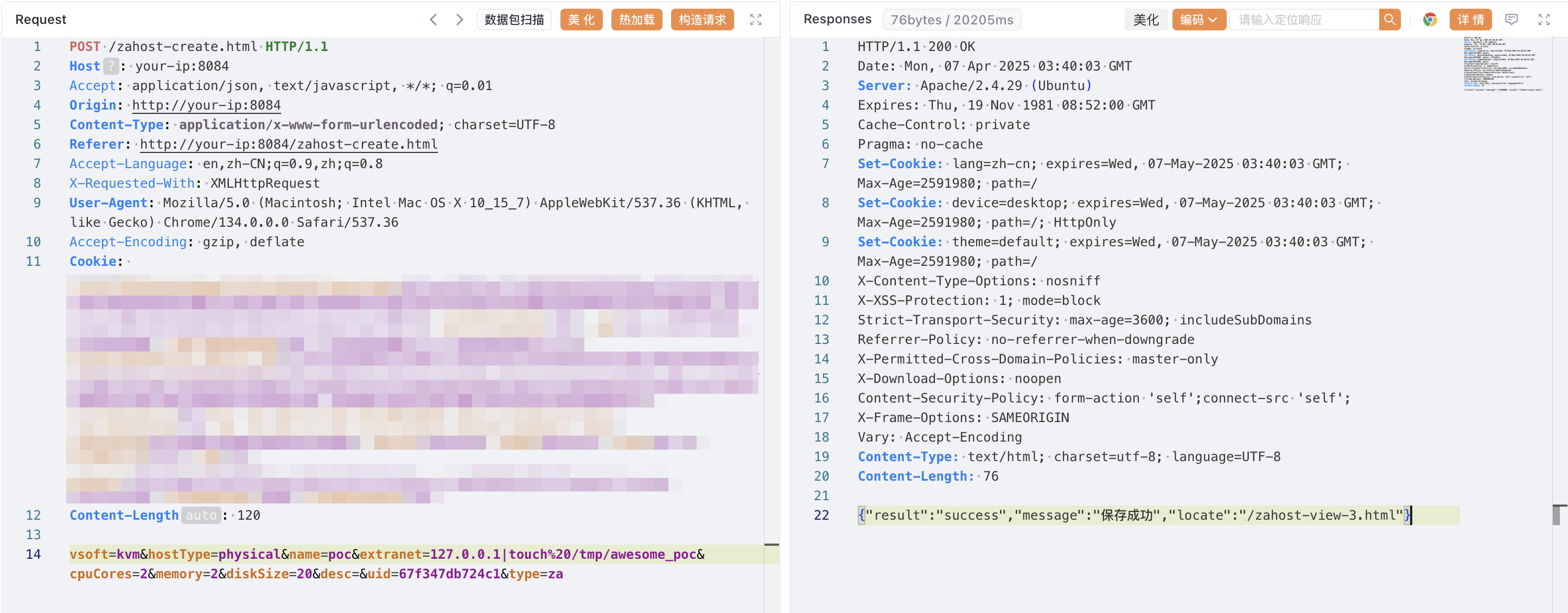The image size is (1568, 613).
Task: Toggle the response 美化 button
Action: 1145,20
